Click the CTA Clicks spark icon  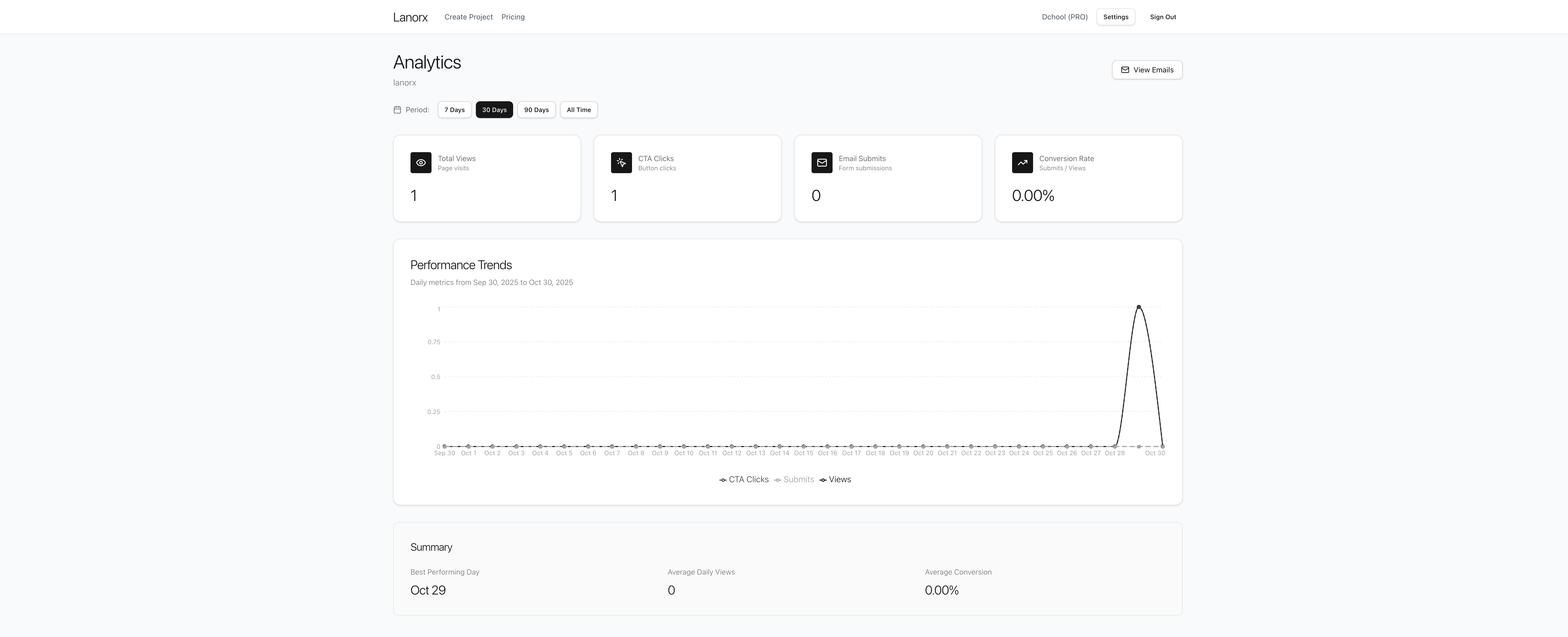[622, 162]
